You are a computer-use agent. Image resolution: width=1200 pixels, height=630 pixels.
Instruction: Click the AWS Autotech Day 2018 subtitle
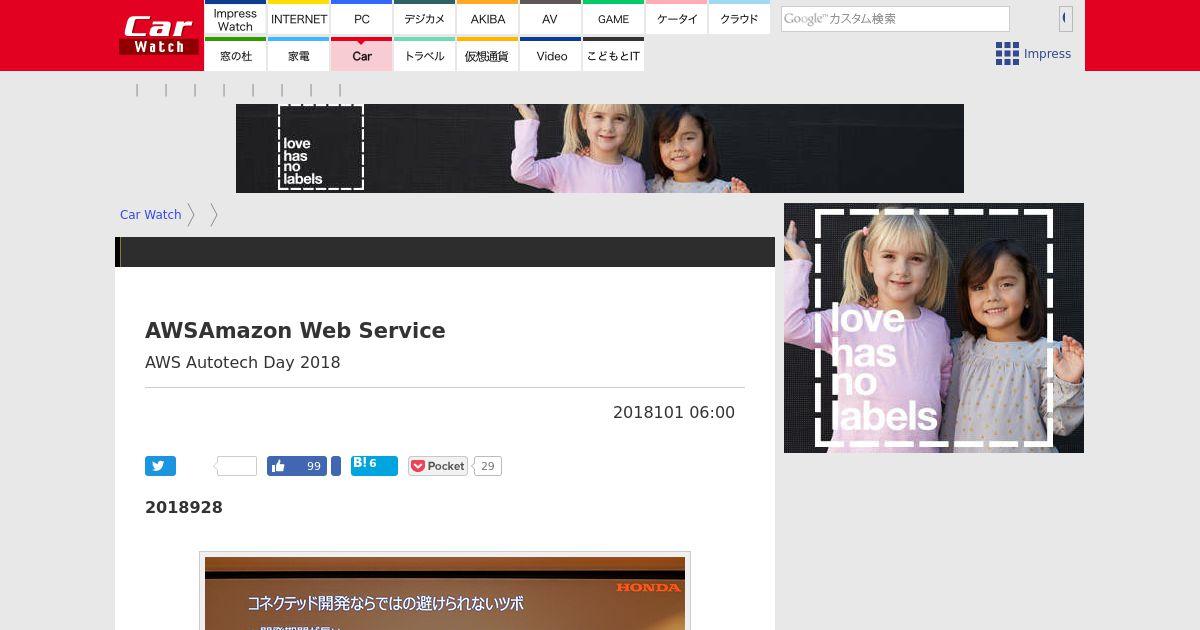243,362
